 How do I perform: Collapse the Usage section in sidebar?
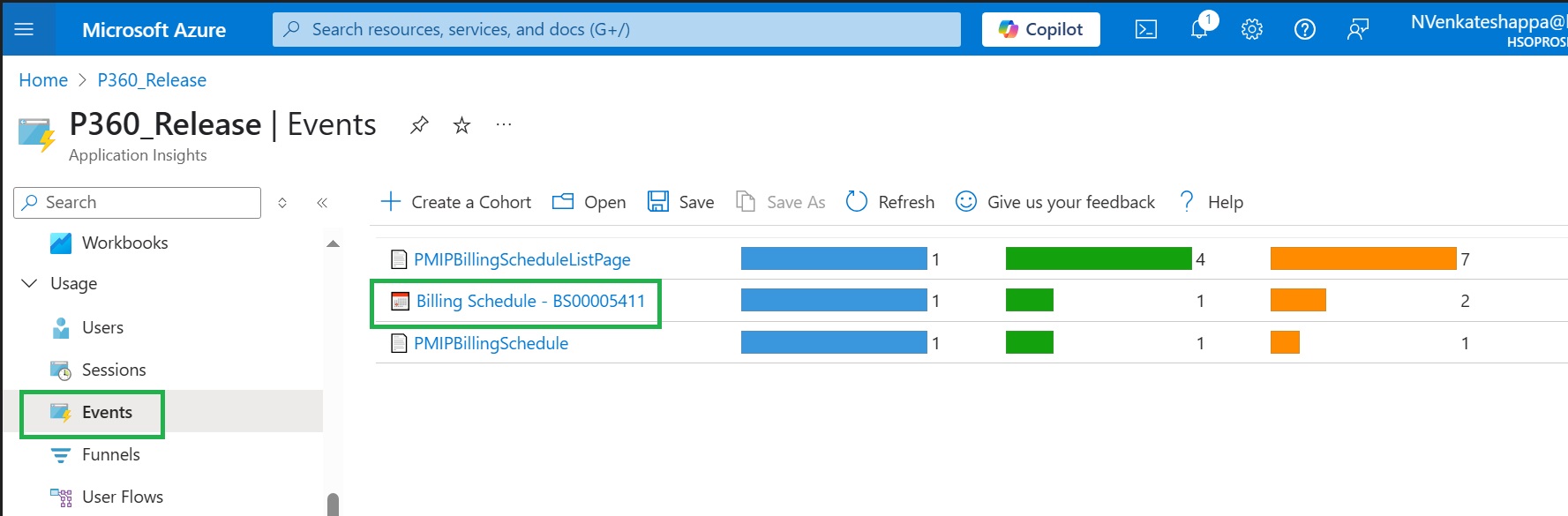(x=29, y=283)
